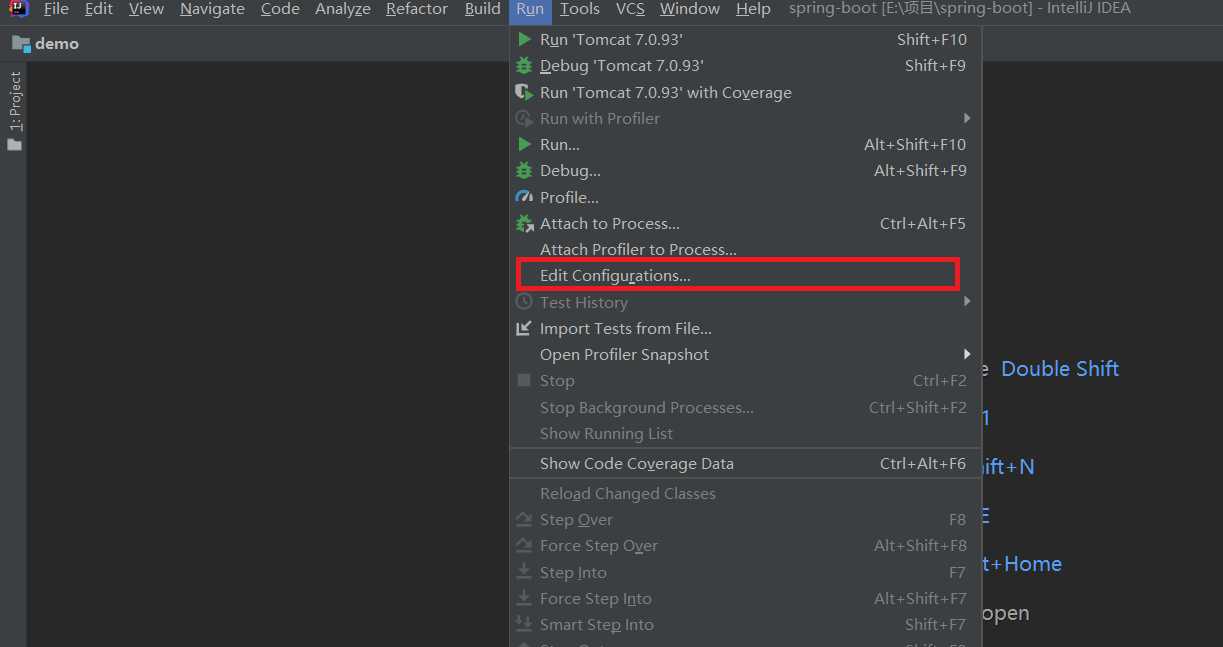Open the Tools menu
This screenshot has width=1223, height=647.
(580, 9)
